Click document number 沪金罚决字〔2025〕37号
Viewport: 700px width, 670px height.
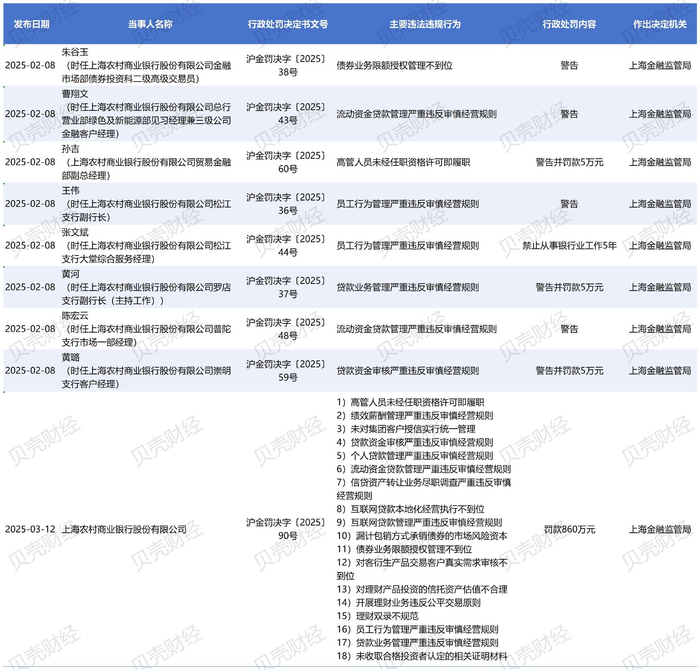(288, 287)
